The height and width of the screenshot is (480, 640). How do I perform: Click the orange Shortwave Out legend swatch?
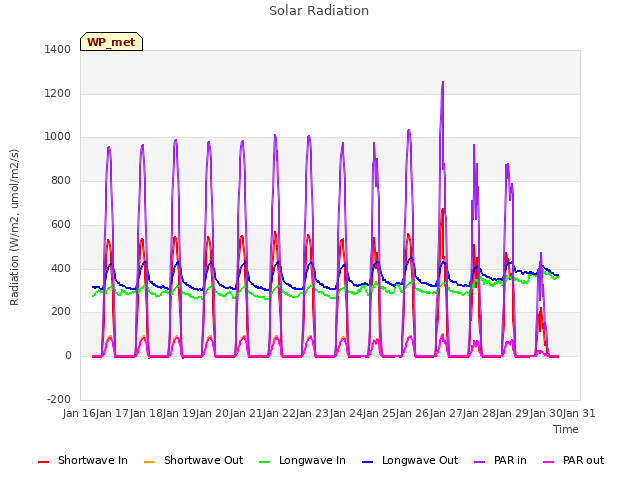(x=150, y=462)
